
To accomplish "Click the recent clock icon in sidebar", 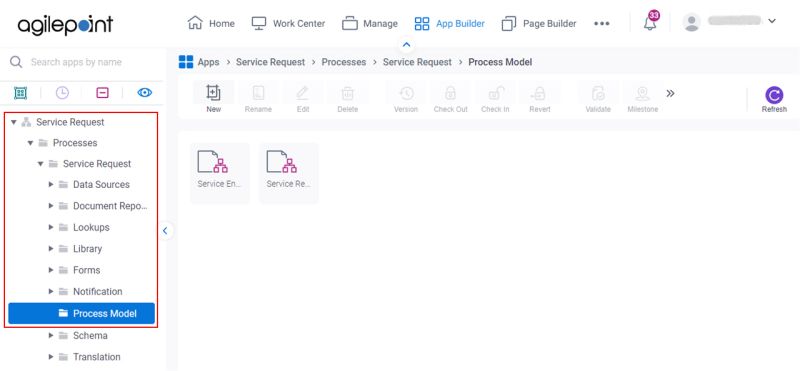I will click(62, 93).
